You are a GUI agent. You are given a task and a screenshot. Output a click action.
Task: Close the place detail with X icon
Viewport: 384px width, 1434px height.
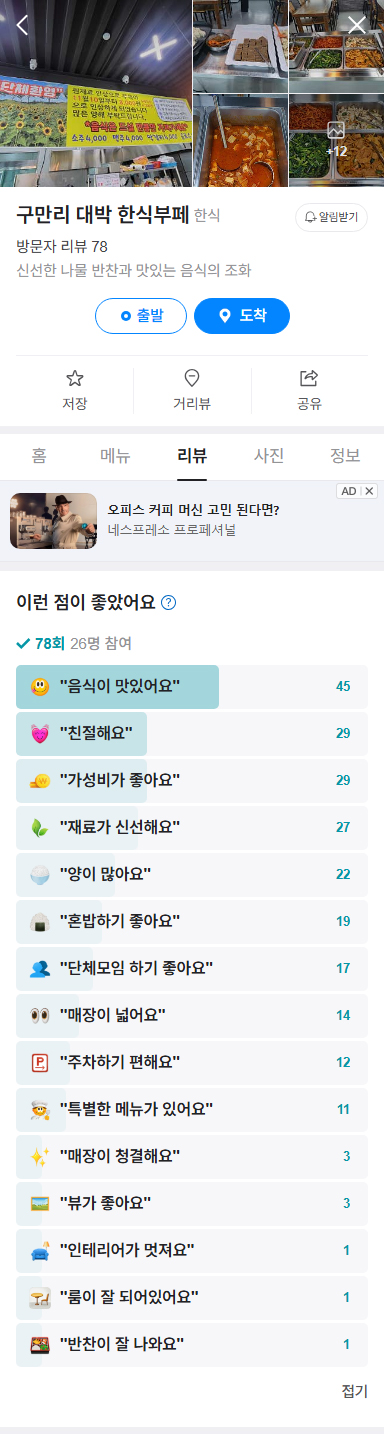(357, 25)
